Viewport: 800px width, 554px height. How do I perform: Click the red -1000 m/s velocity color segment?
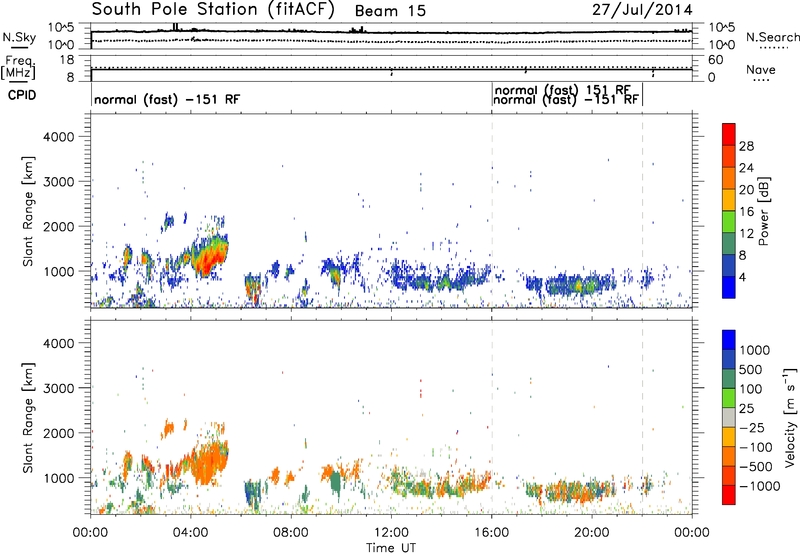click(x=729, y=495)
